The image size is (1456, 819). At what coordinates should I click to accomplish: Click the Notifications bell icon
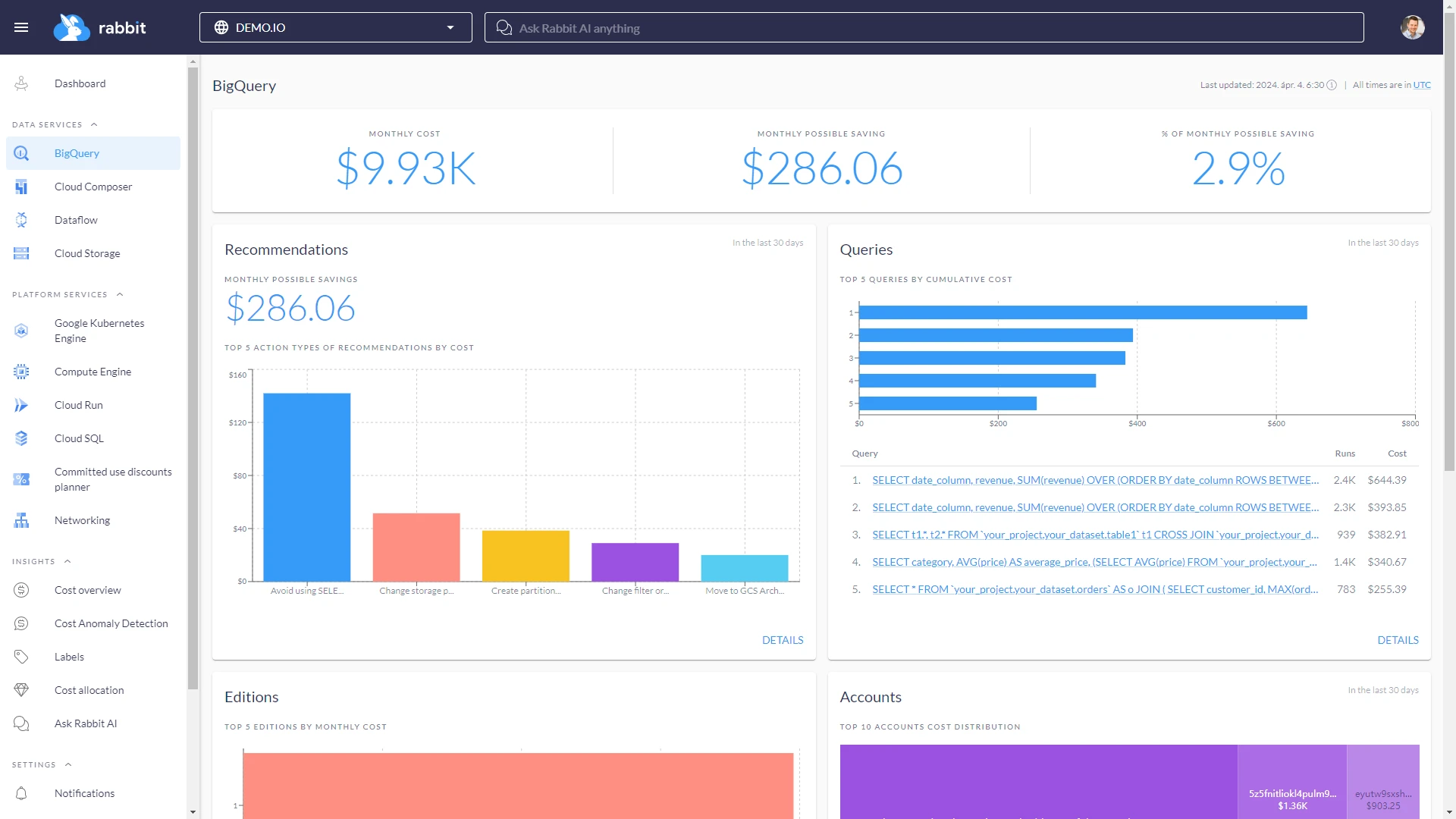click(21, 793)
